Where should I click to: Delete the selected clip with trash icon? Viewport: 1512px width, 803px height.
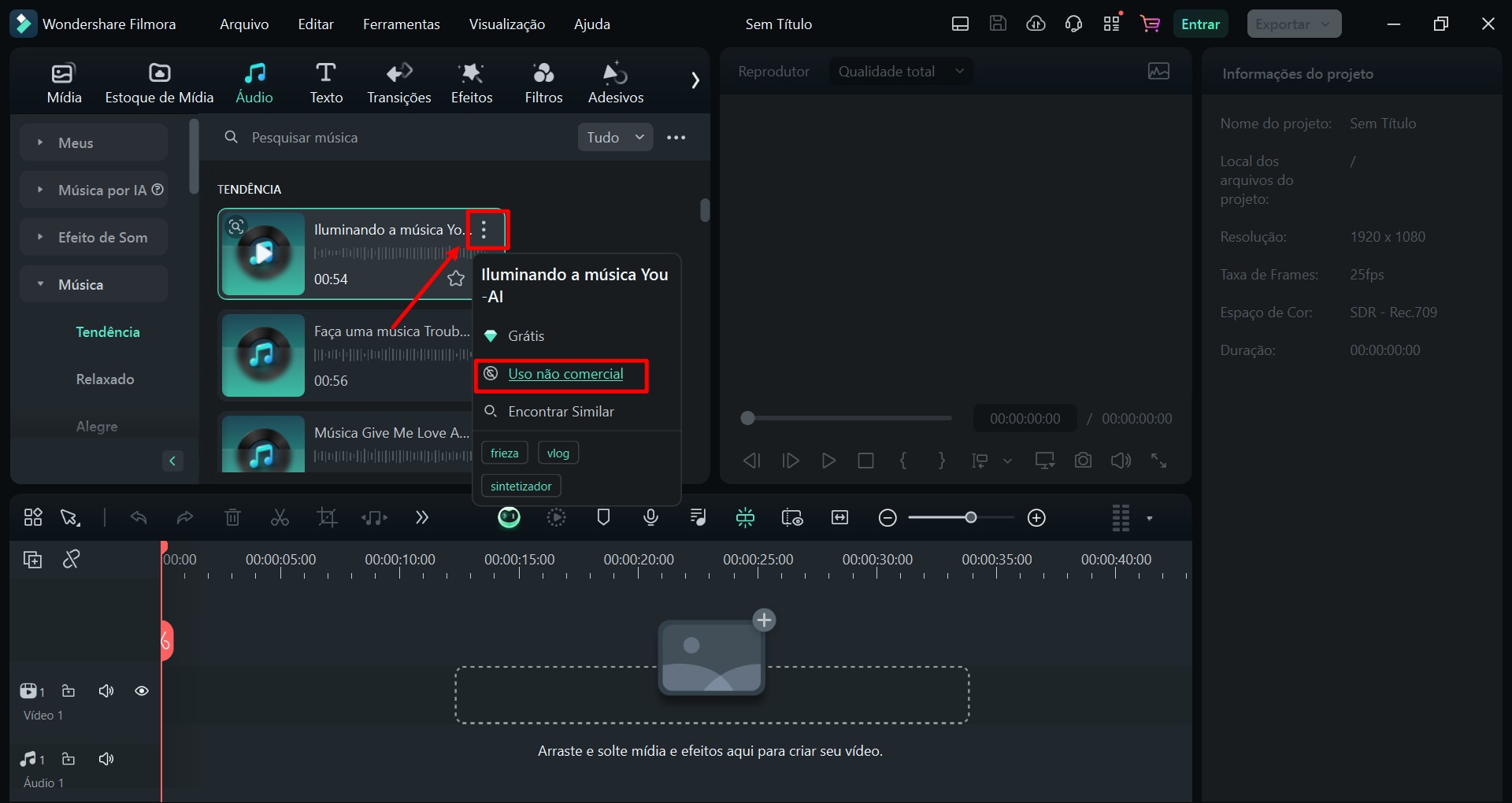[x=232, y=517]
